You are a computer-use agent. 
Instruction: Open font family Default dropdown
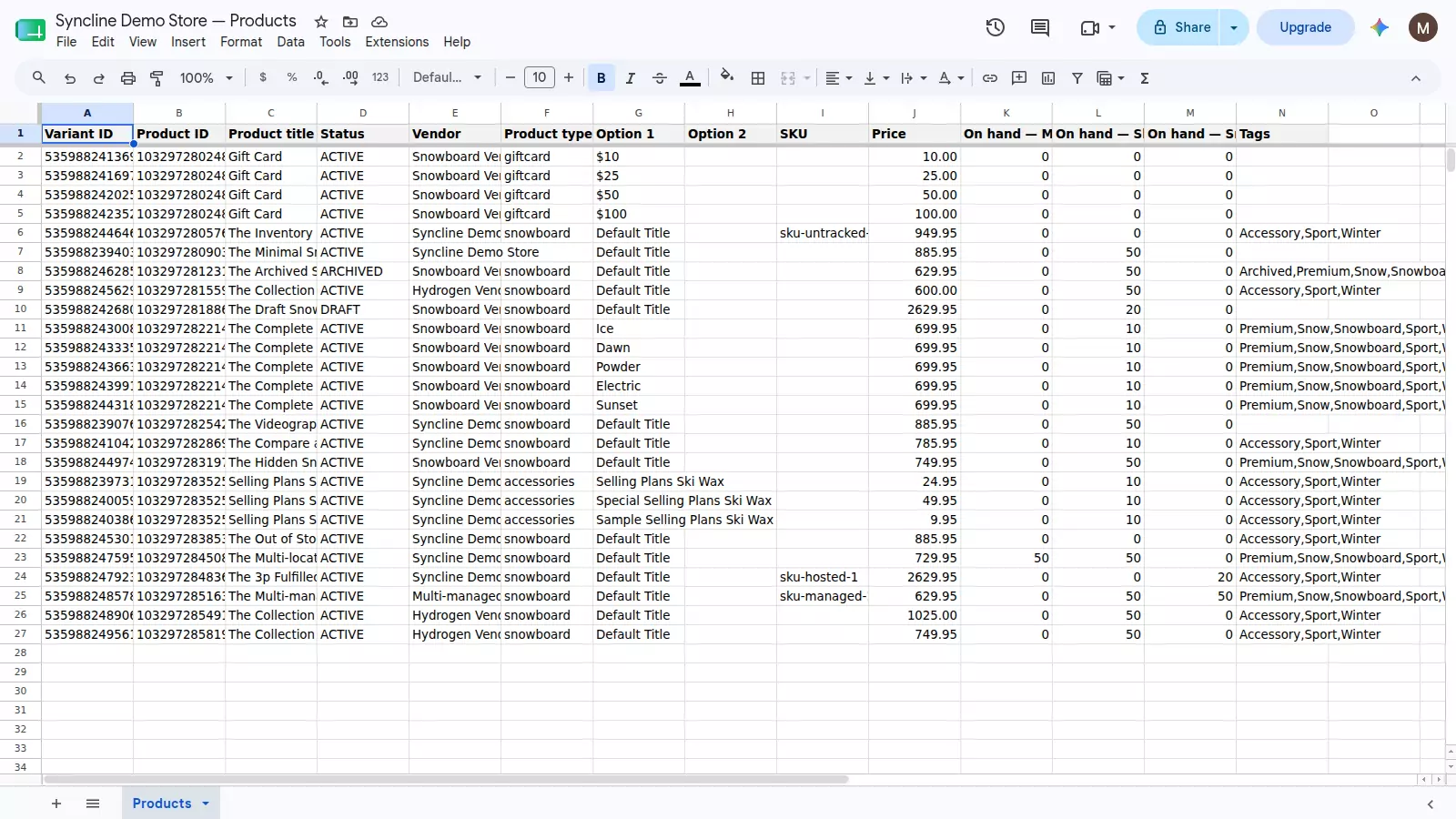point(447,78)
